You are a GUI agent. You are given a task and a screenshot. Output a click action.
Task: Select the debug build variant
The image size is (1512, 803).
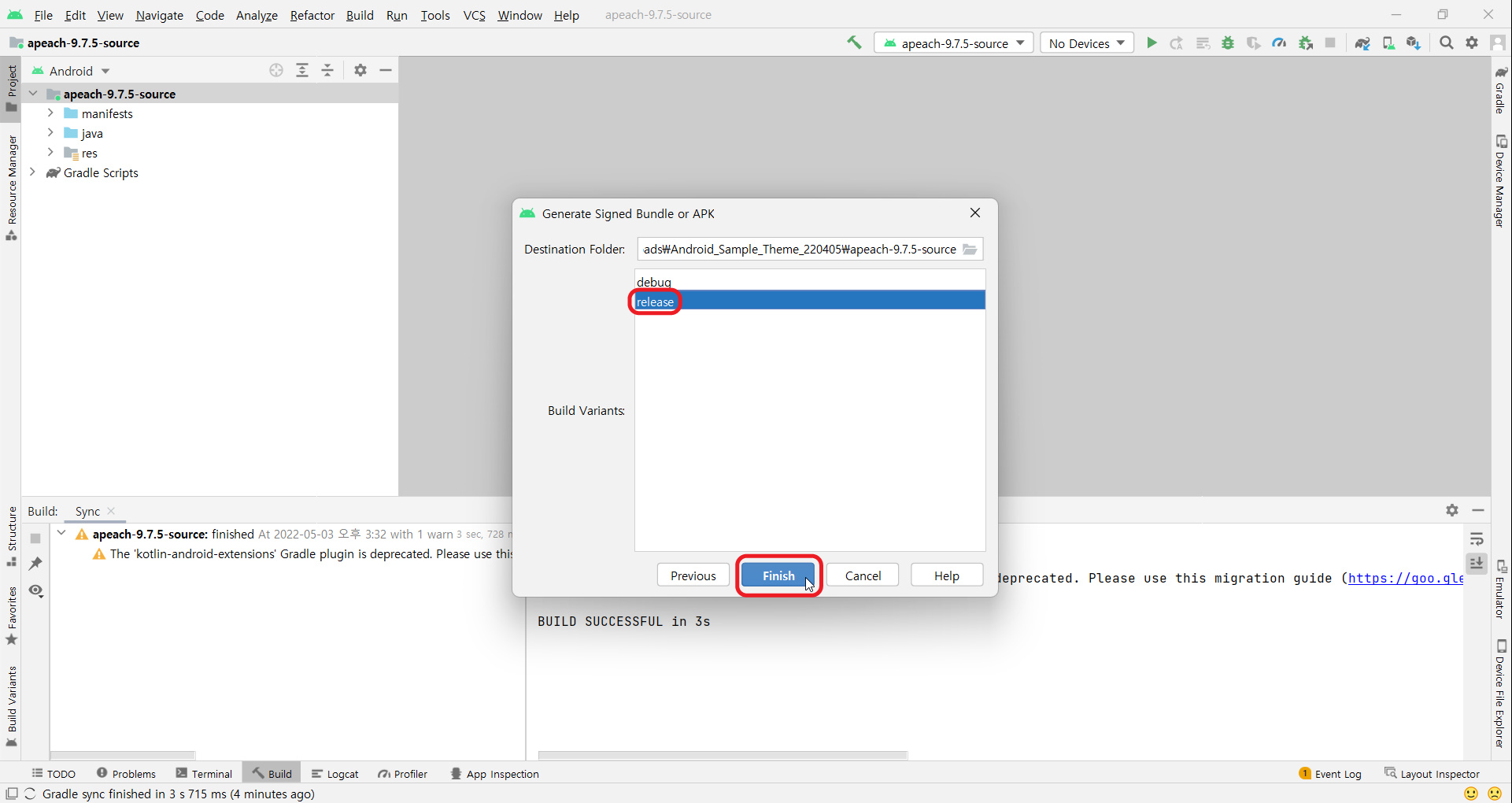pyautogui.click(x=810, y=281)
